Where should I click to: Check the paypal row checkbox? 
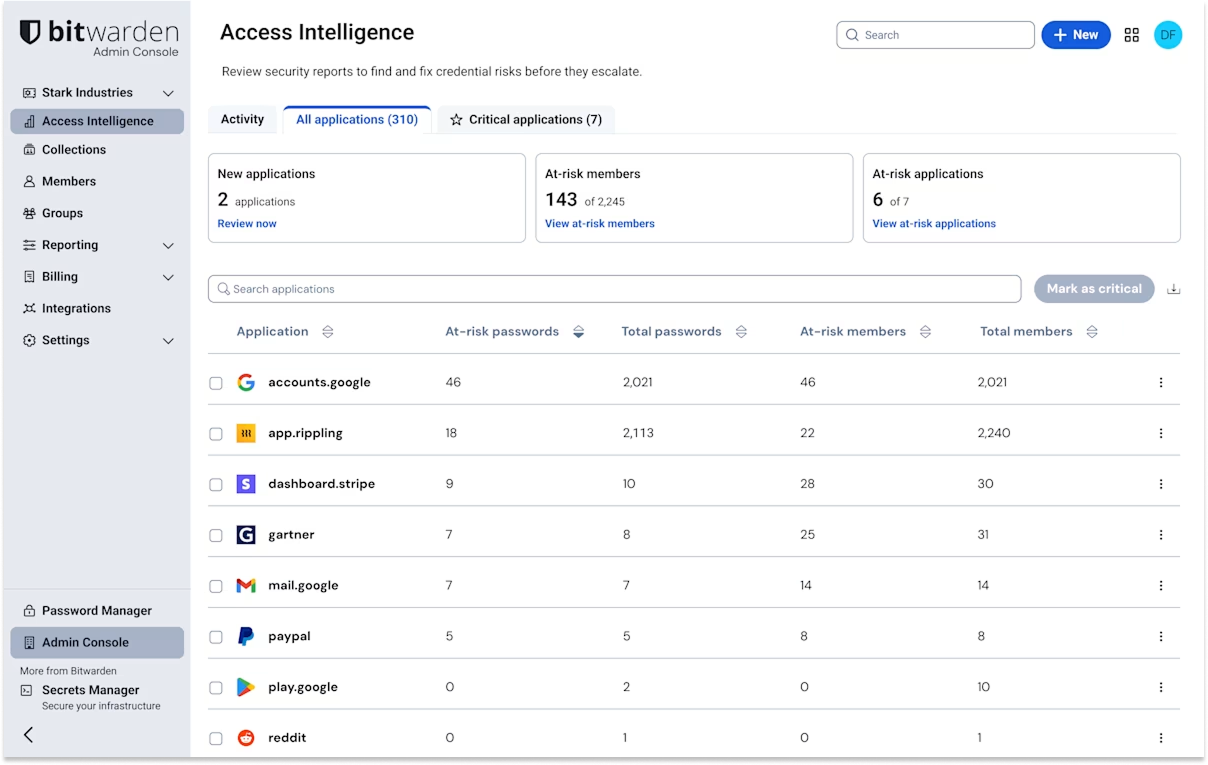point(216,636)
